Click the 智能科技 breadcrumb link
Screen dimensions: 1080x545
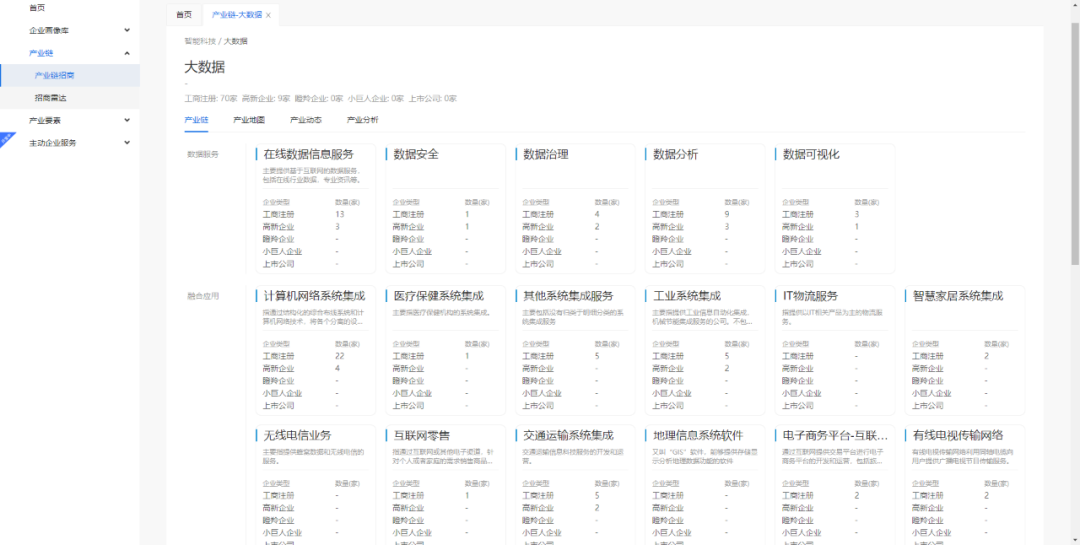click(199, 41)
